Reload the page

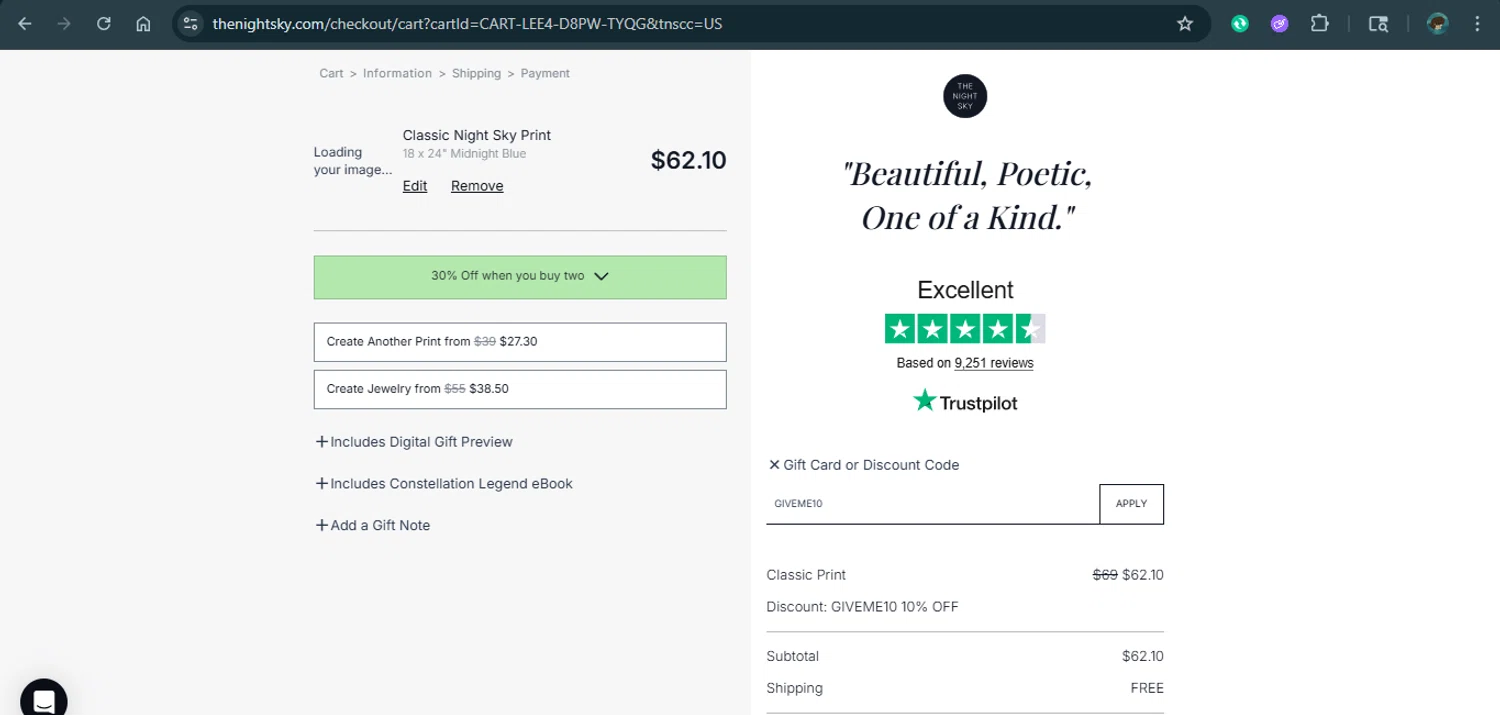tap(104, 24)
